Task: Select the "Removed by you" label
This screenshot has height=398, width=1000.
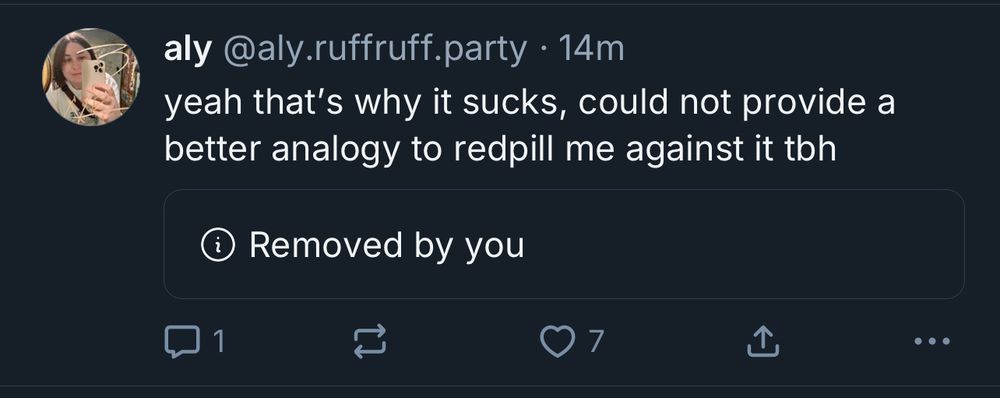Action: point(386,245)
